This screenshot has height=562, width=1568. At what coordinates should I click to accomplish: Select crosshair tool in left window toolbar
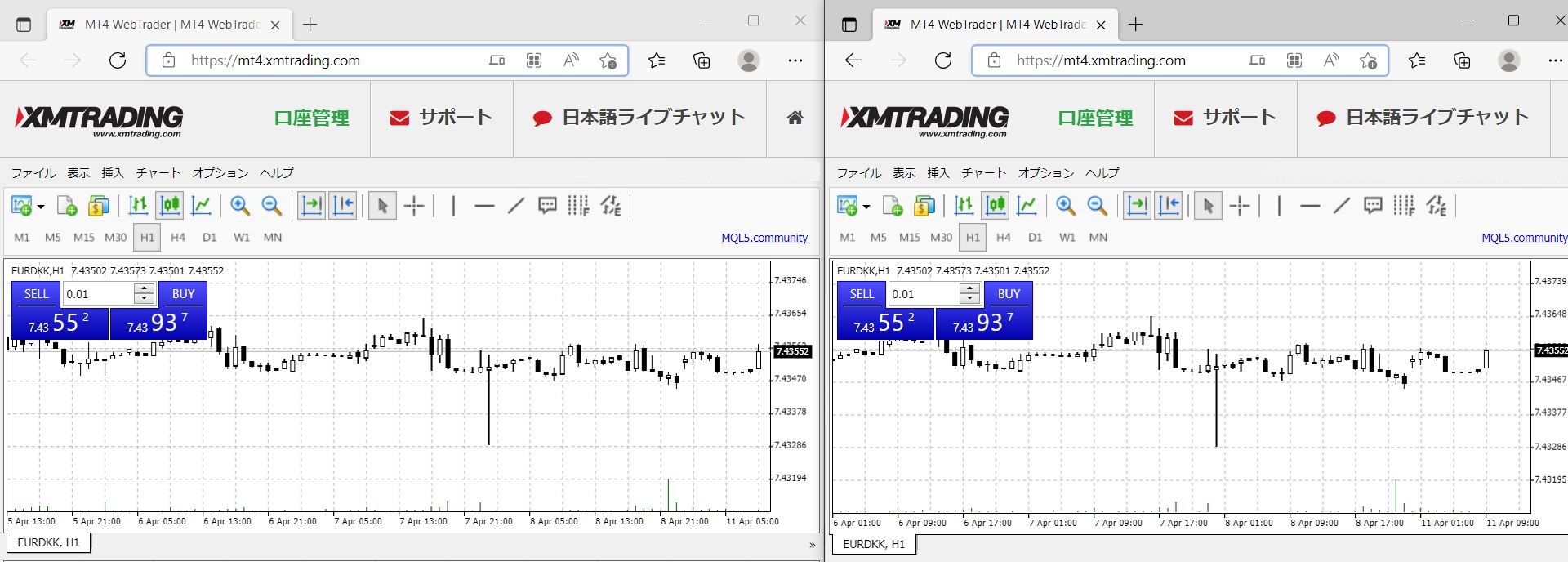pyautogui.click(x=414, y=206)
